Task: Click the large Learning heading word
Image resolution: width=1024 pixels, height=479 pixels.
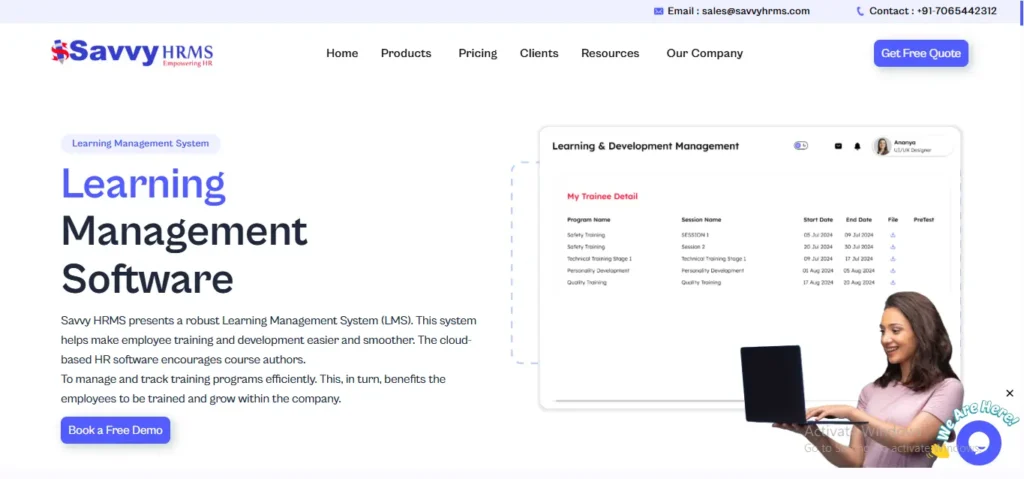Action: click(143, 184)
